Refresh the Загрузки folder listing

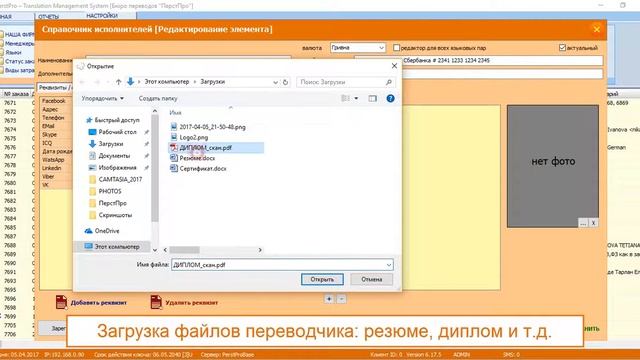(285, 82)
